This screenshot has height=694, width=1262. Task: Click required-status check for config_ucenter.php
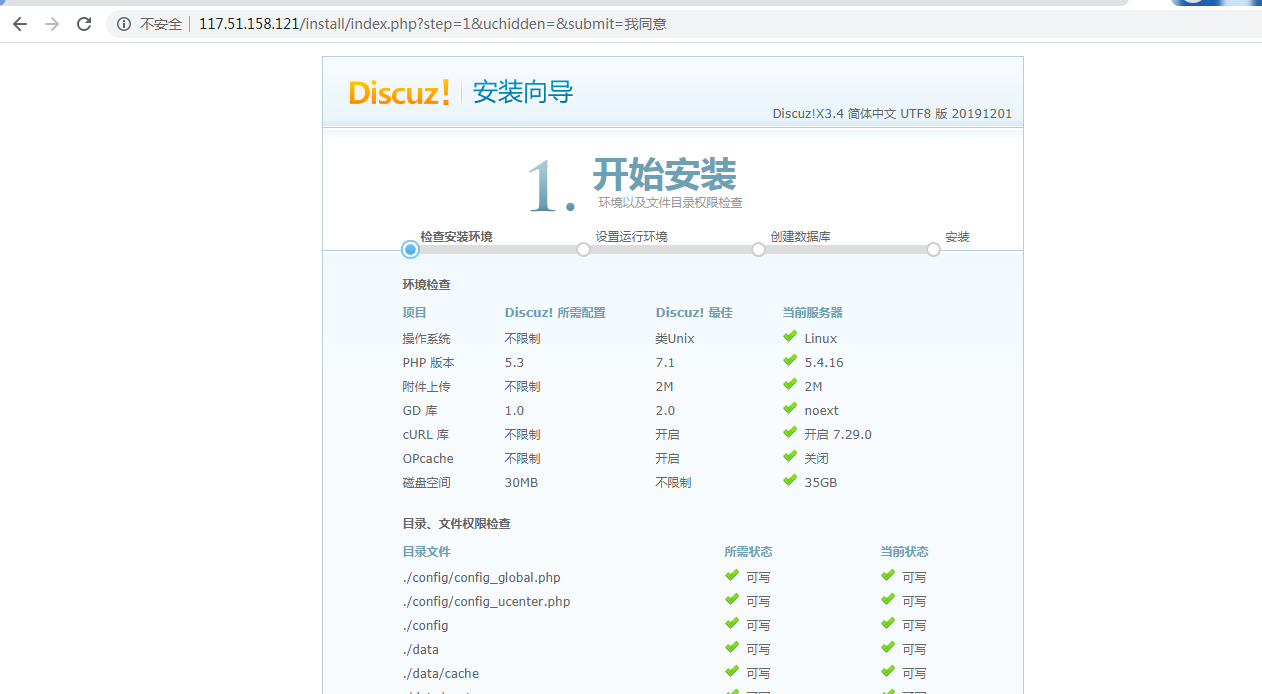732,600
